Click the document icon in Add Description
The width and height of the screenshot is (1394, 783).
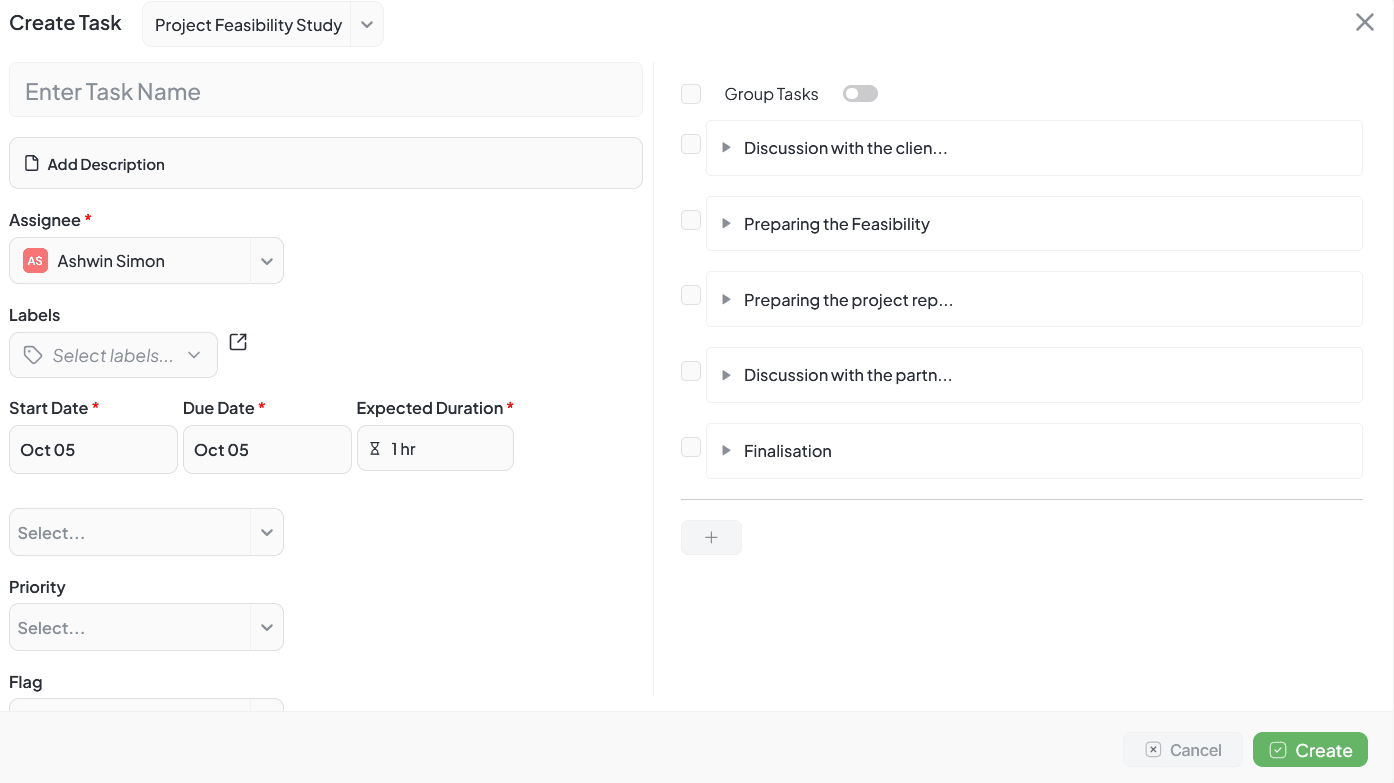click(x=30, y=163)
